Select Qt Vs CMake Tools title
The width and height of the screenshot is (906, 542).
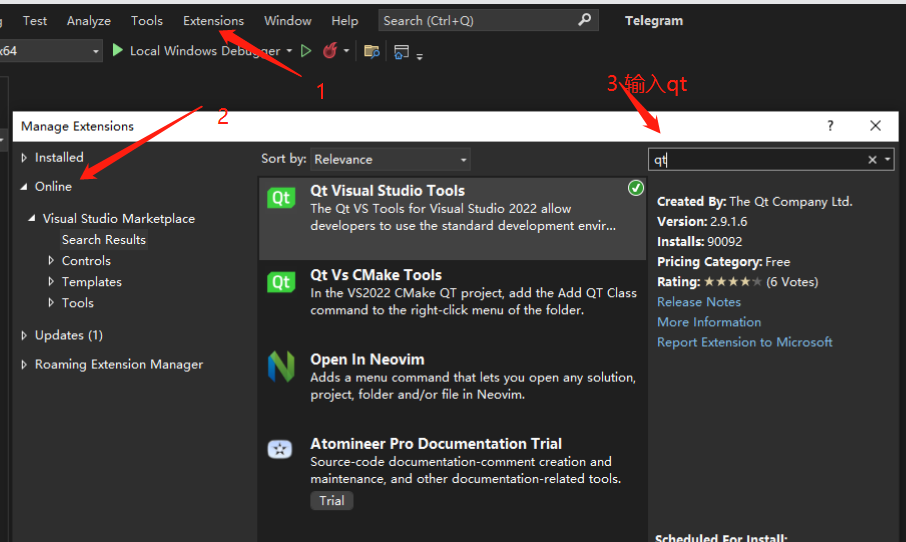tap(376, 275)
